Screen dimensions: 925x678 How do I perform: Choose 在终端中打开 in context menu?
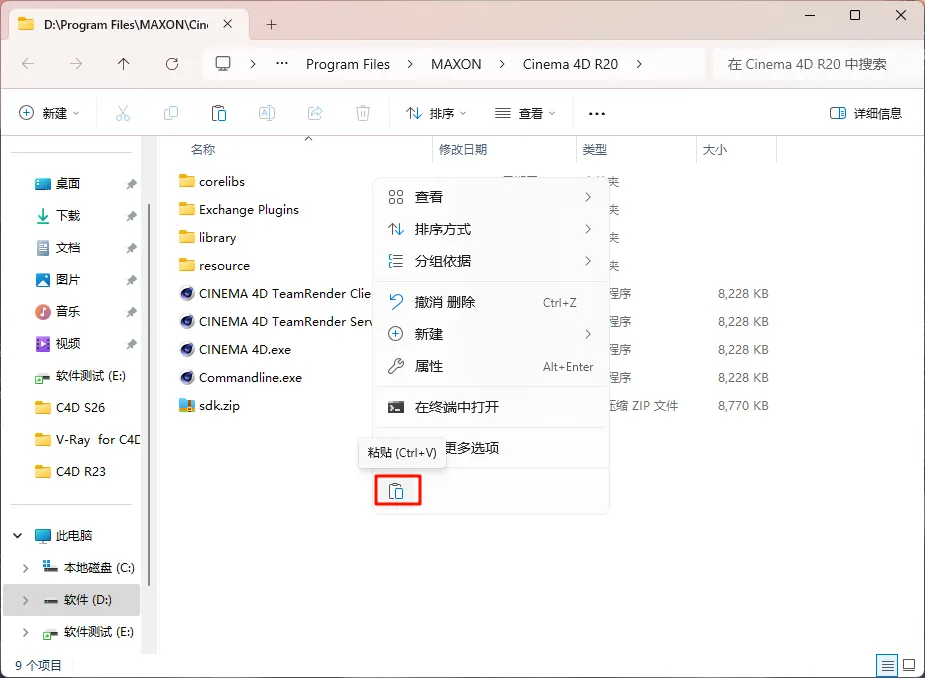pos(491,407)
